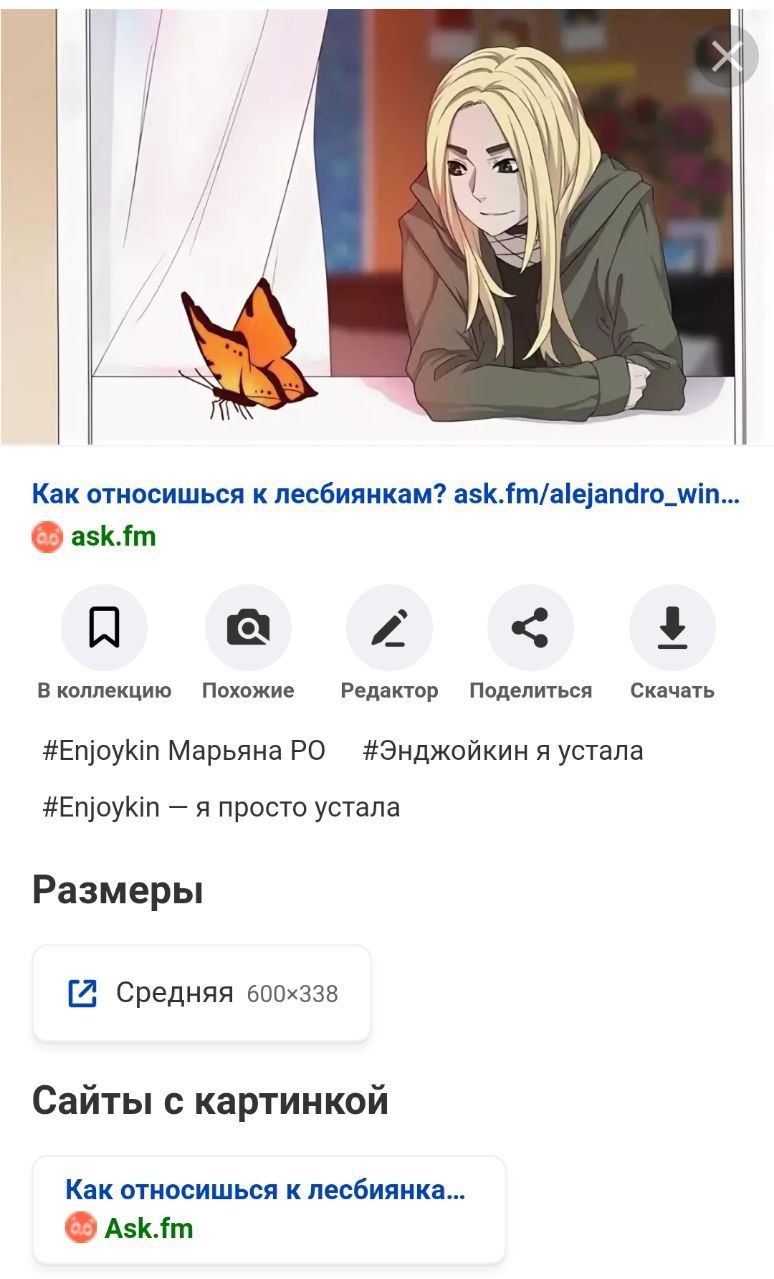The width and height of the screenshot is (774, 1279).
Task: Open the editor pencil icon
Action: tap(389, 628)
